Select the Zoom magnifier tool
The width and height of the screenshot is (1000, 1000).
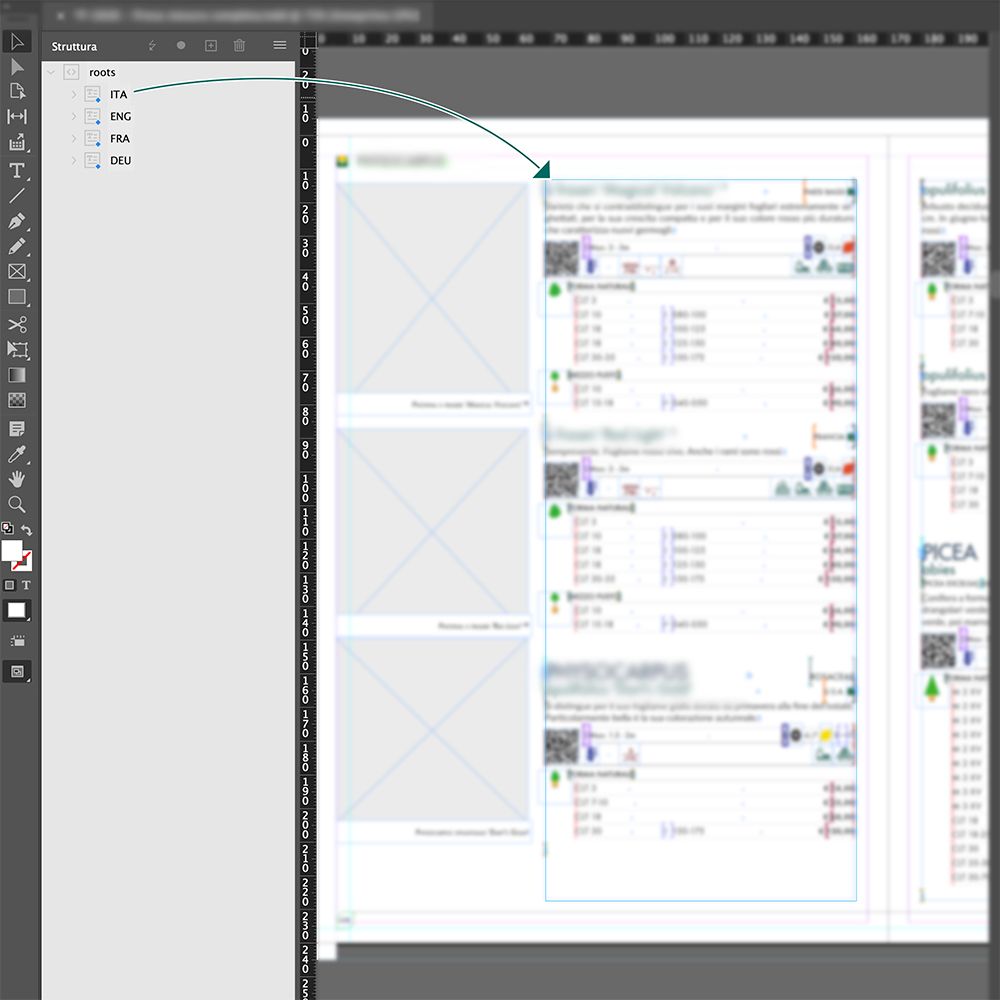17,504
